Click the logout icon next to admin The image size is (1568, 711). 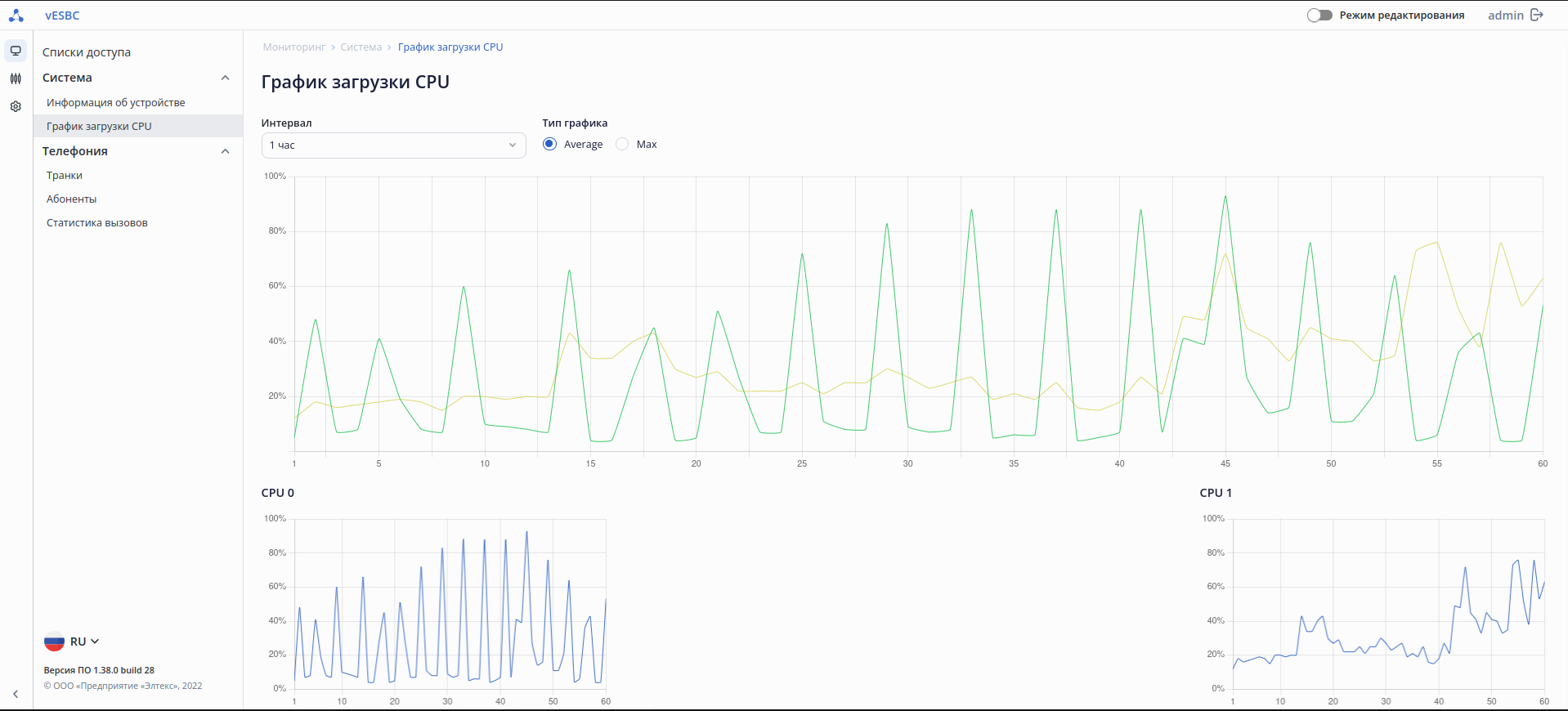click(1537, 16)
